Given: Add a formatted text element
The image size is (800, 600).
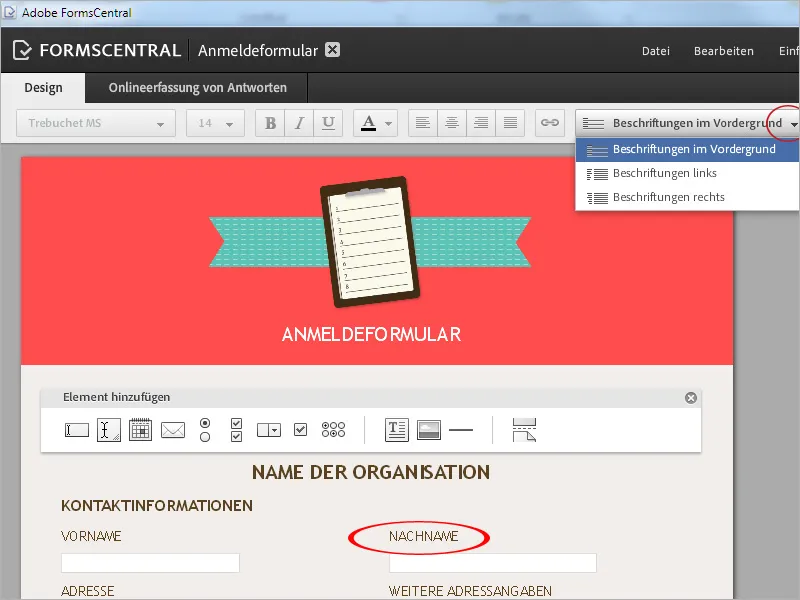Looking at the screenshot, I should click(x=396, y=430).
